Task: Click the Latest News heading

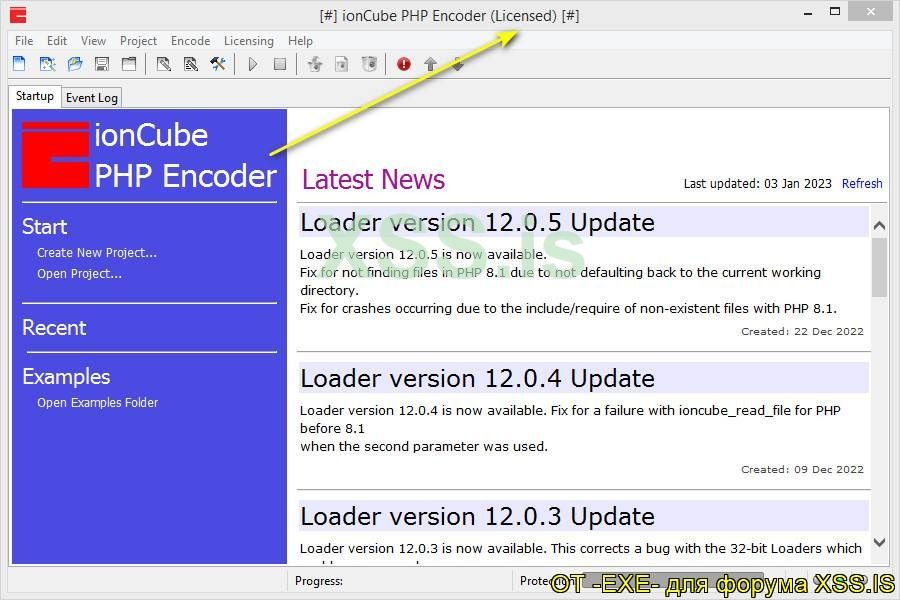Action: click(x=373, y=179)
